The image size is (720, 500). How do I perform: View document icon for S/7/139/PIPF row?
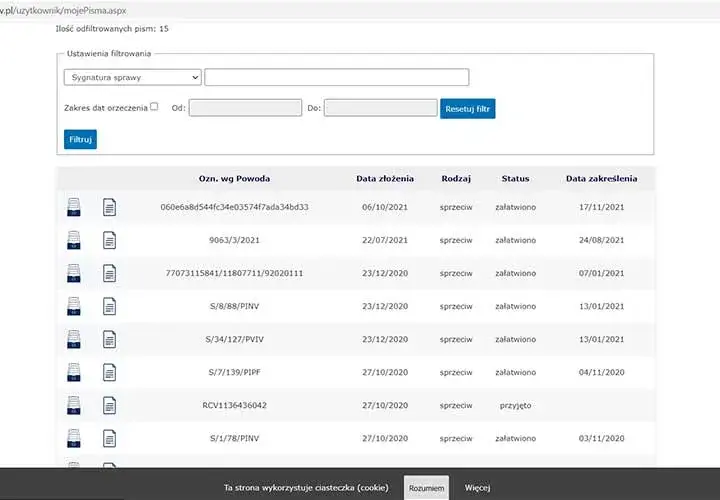[109, 372]
